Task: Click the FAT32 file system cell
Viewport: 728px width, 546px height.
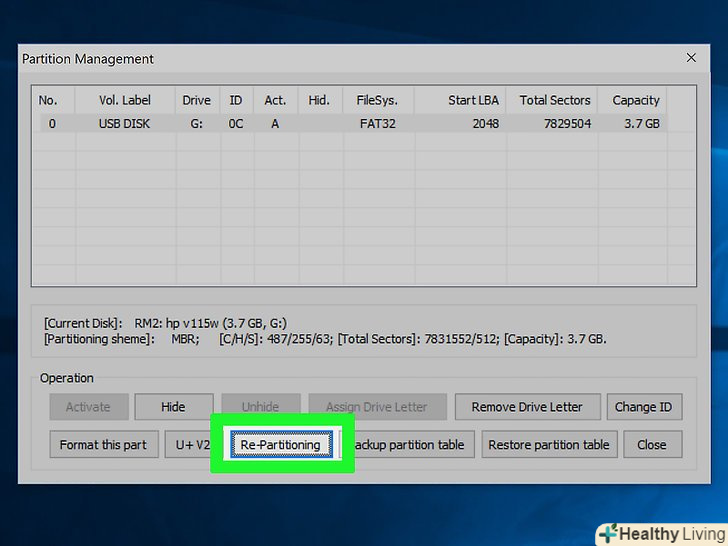Action: click(378, 124)
